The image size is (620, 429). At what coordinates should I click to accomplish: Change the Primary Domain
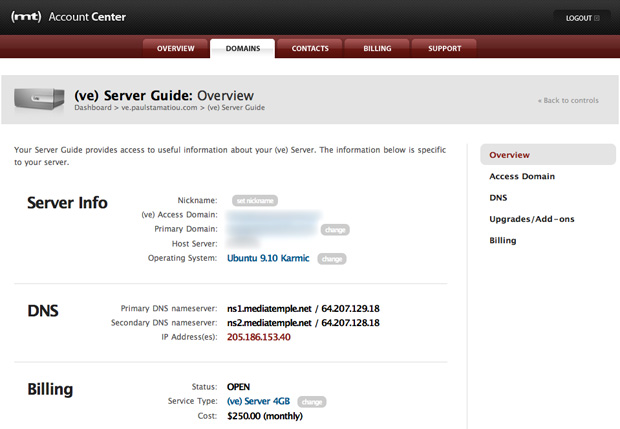point(335,230)
